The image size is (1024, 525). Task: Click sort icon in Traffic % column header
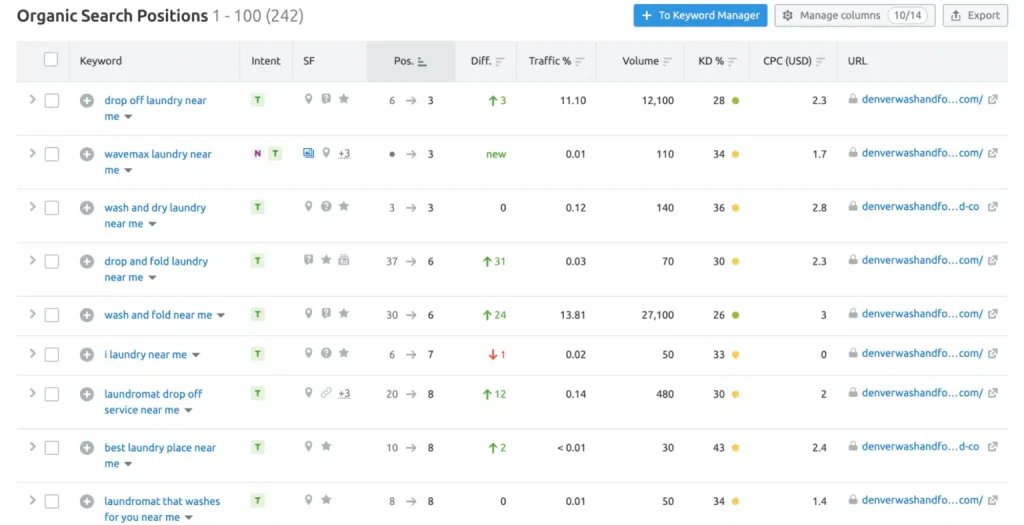580,62
